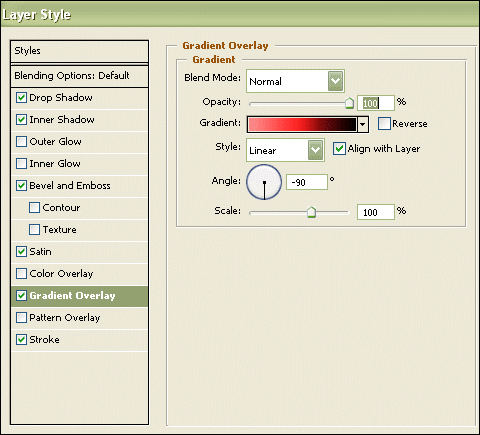Click the Opacity slider handle
Screen dimensions: 480x435
[349, 103]
